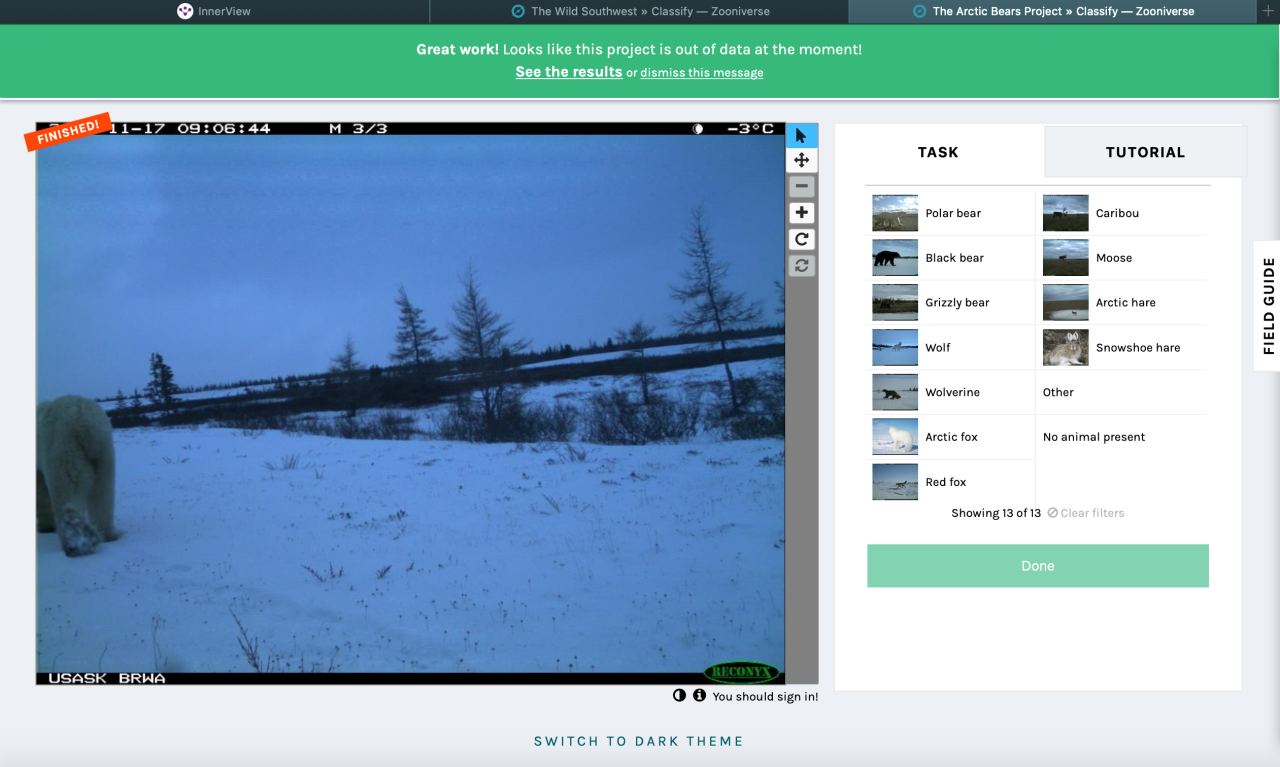Zoom in on the subject image
Screen dimensions: 1280x767
coord(801,213)
